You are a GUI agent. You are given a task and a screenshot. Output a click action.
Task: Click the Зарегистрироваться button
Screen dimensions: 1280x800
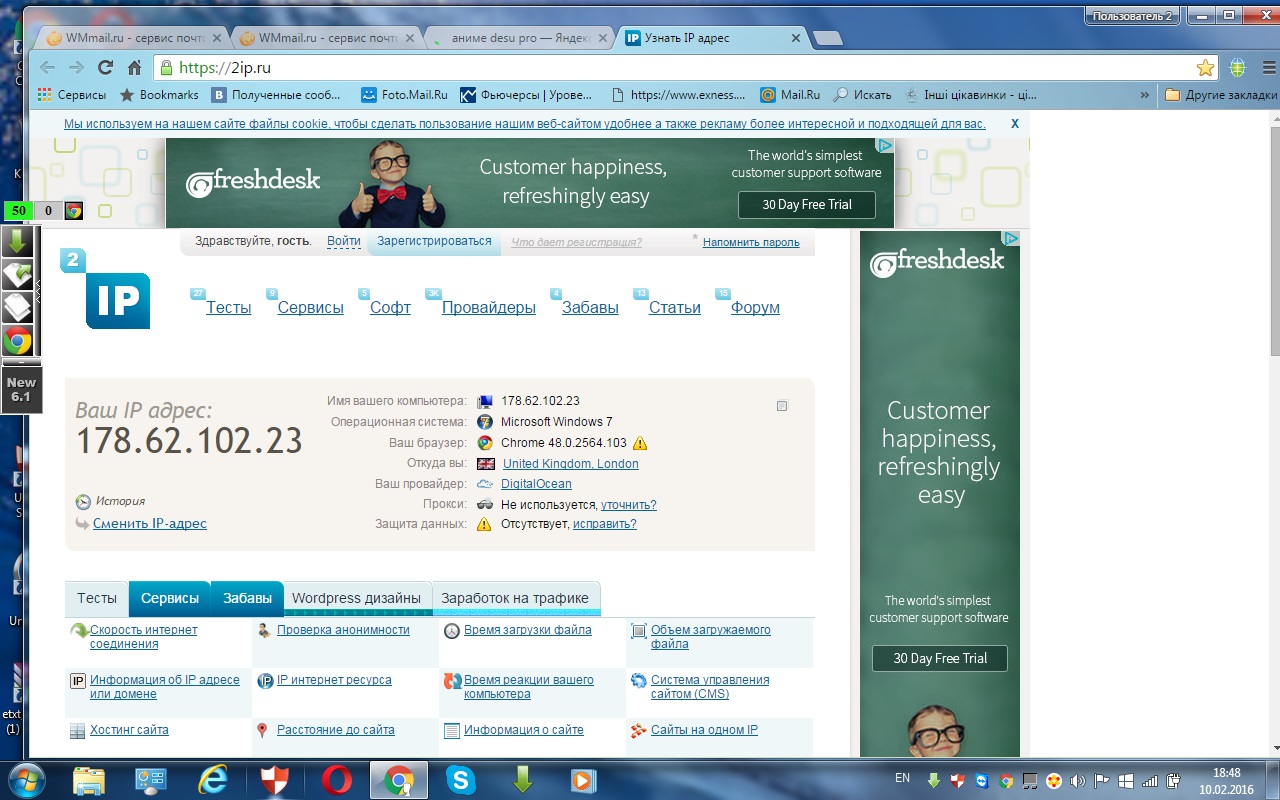click(x=434, y=241)
